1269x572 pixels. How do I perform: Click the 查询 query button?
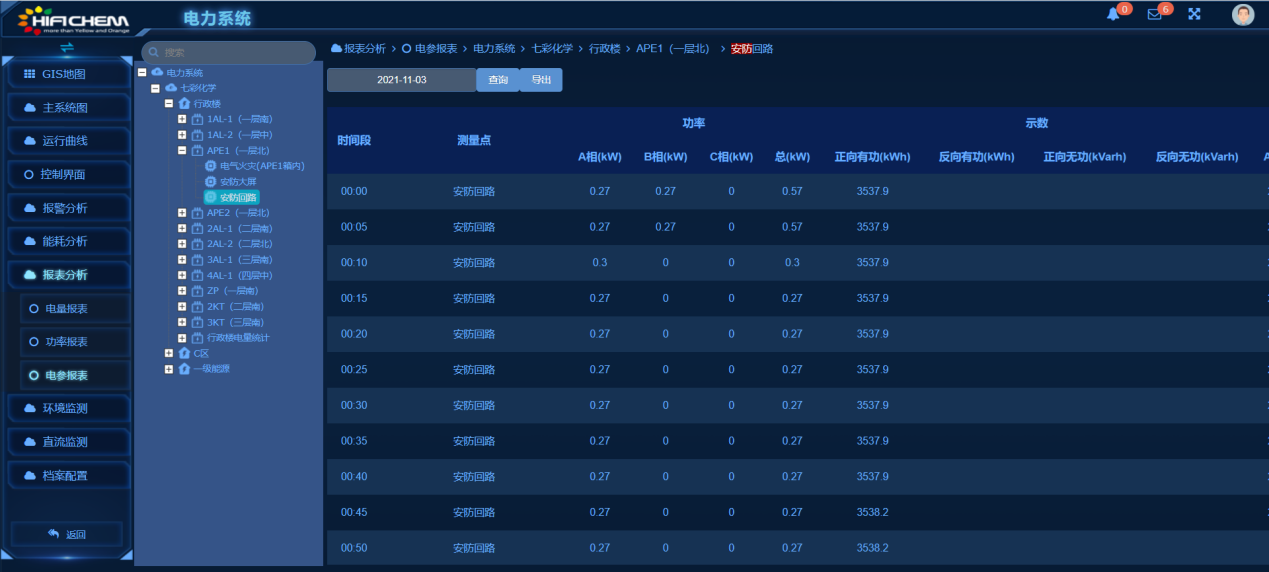pyautogui.click(x=497, y=80)
